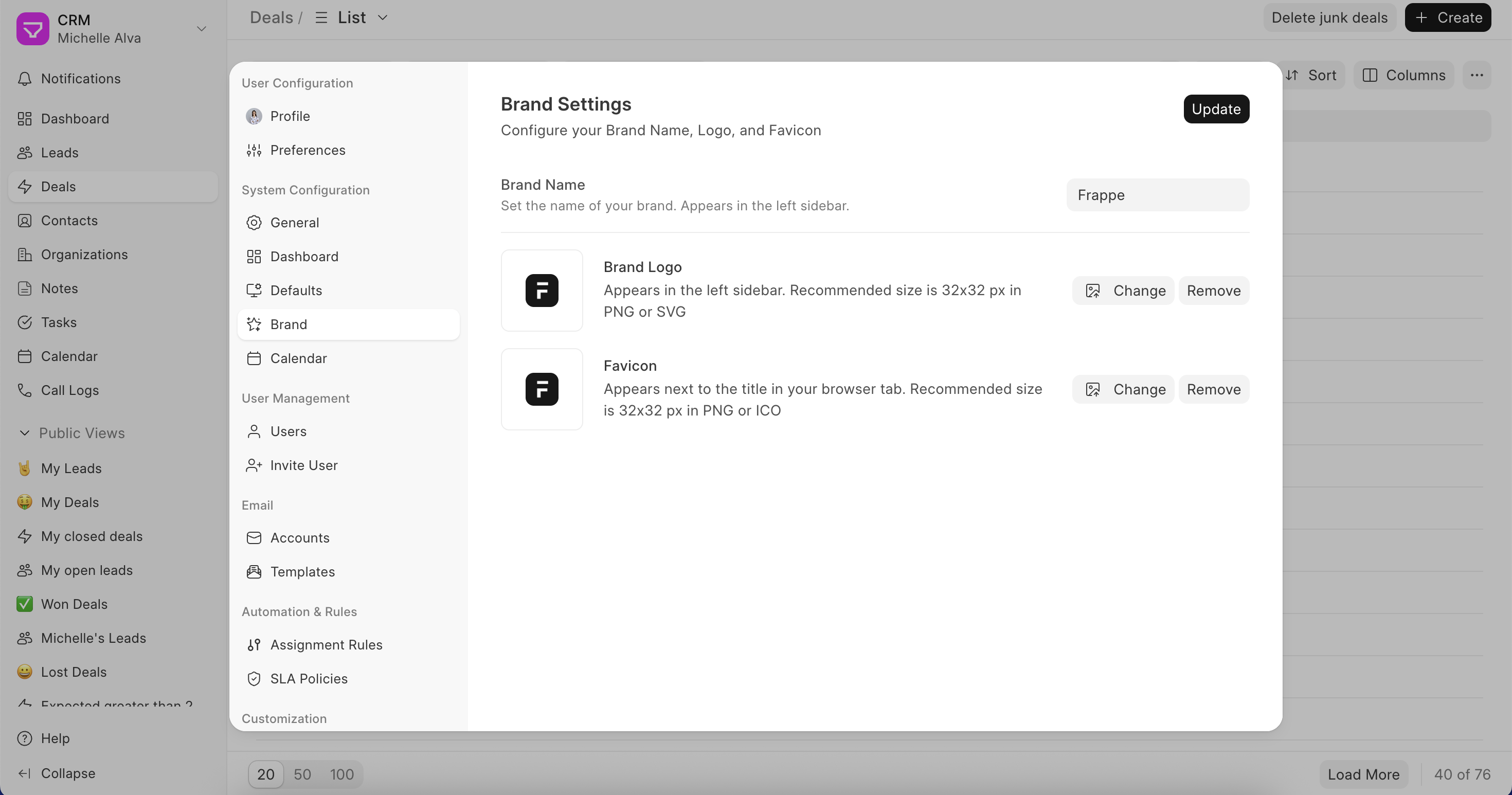Click the Call Logs phone icon
The width and height of the screenshot is (1512, 795).
coord(25,390)
